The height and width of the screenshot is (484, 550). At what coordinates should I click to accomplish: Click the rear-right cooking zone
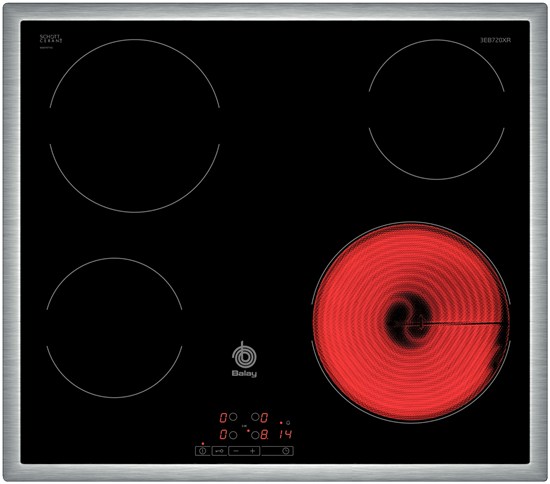click(x=437, y=109)
